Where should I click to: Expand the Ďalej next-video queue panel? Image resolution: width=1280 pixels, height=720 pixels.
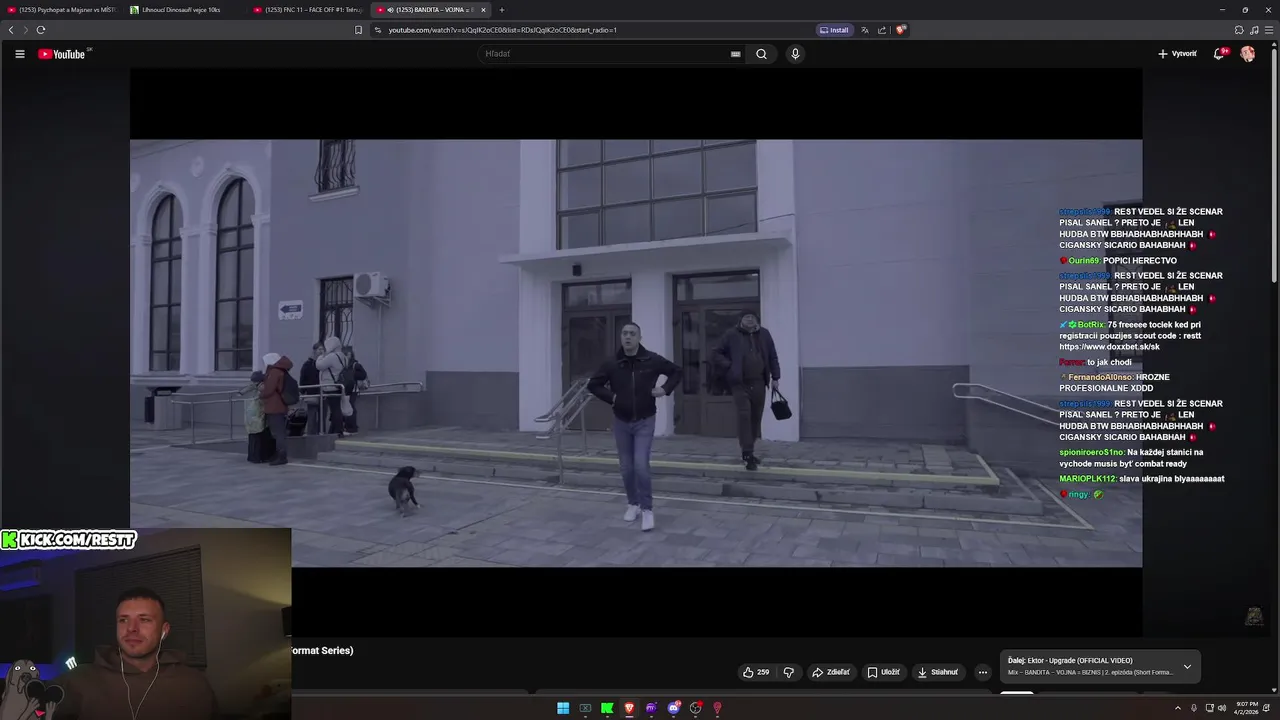[1187, 666]
